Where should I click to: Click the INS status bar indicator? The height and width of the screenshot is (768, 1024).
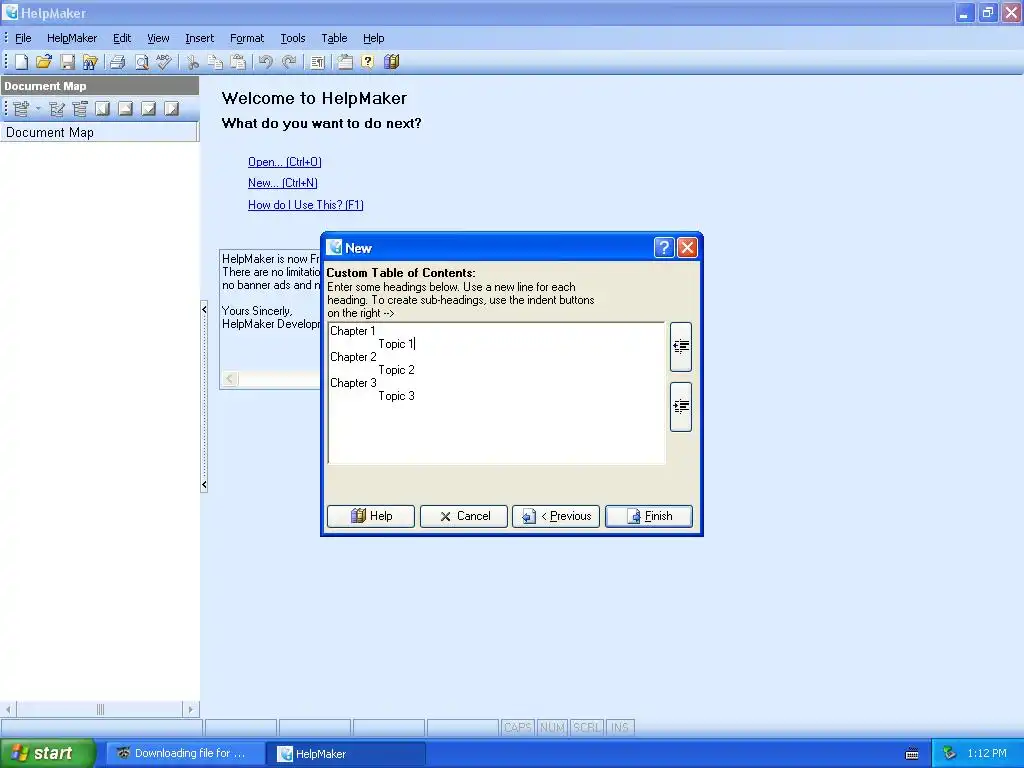620,728
